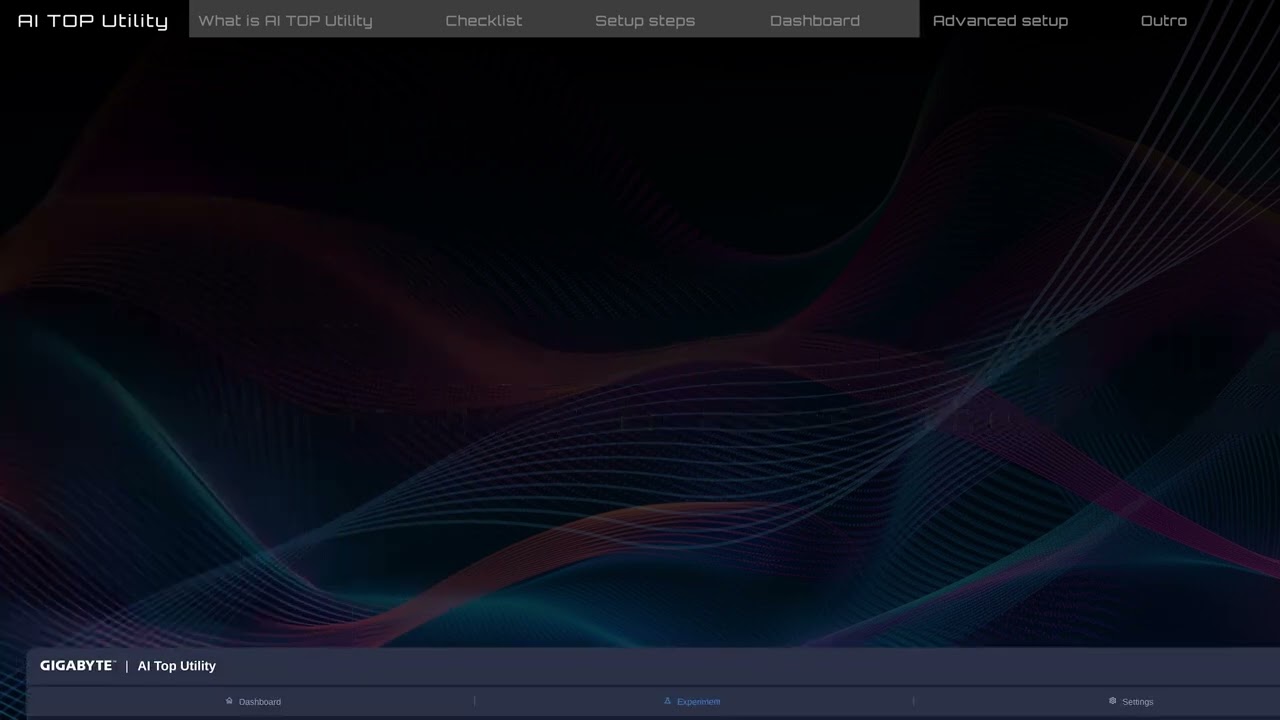Switch to the Advanced setup chapter
The height and width of the screenshot is (720, 1280).
pyautogui.click(x=1000, y=20)
